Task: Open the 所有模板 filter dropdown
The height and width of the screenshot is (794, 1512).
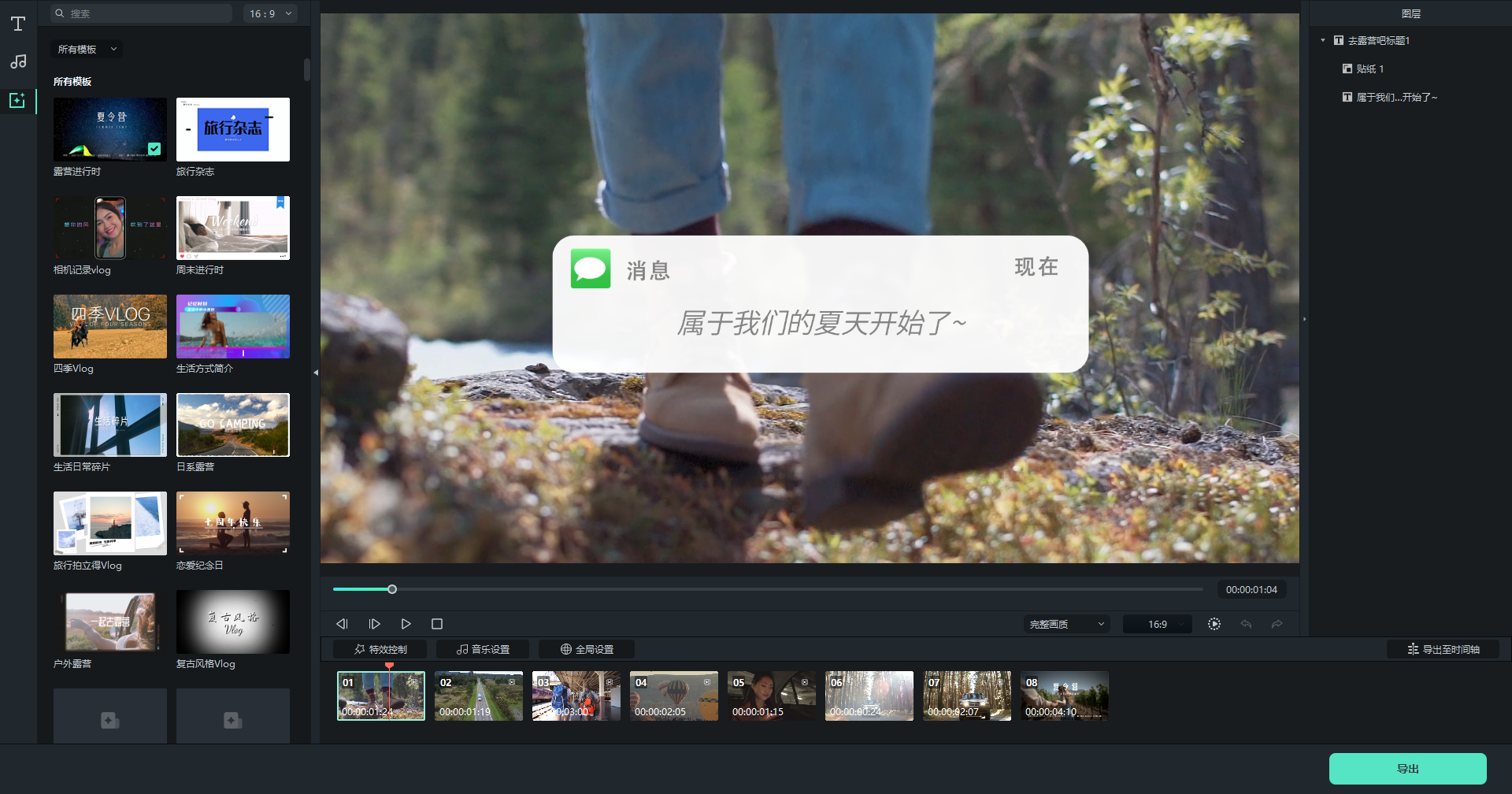Action: (86, 49)
